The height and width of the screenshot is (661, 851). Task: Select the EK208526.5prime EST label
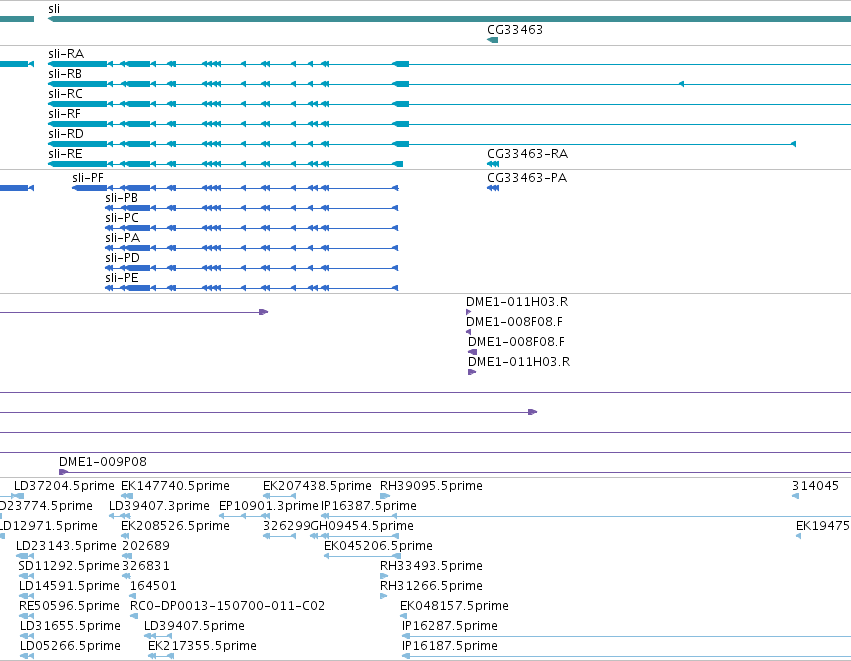pos(175,526)
